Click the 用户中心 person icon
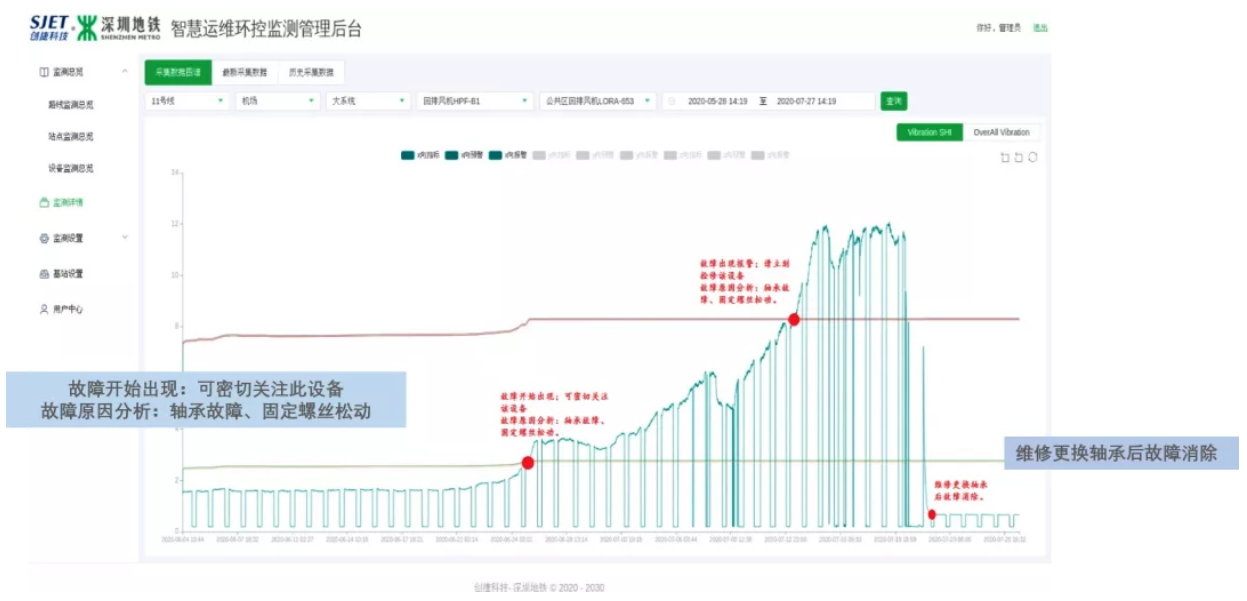The height and width of the screenshot is (601, 1247). (x=44, y=310)
